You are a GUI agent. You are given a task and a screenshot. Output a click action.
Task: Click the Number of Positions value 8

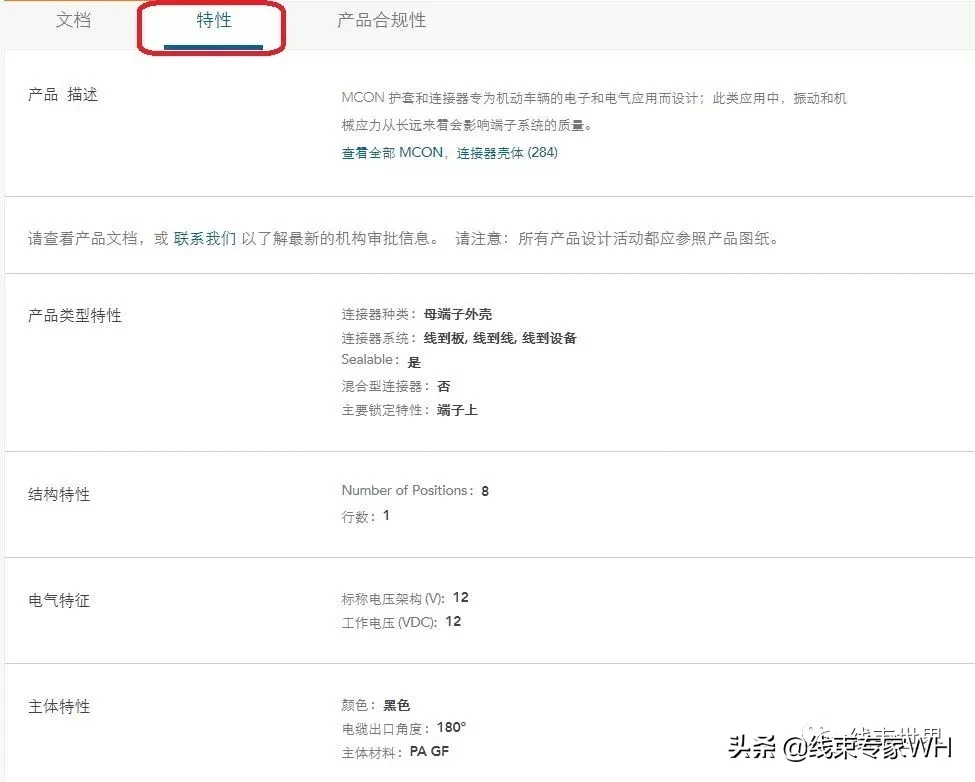pyautogui.click(x=485, y=491)
